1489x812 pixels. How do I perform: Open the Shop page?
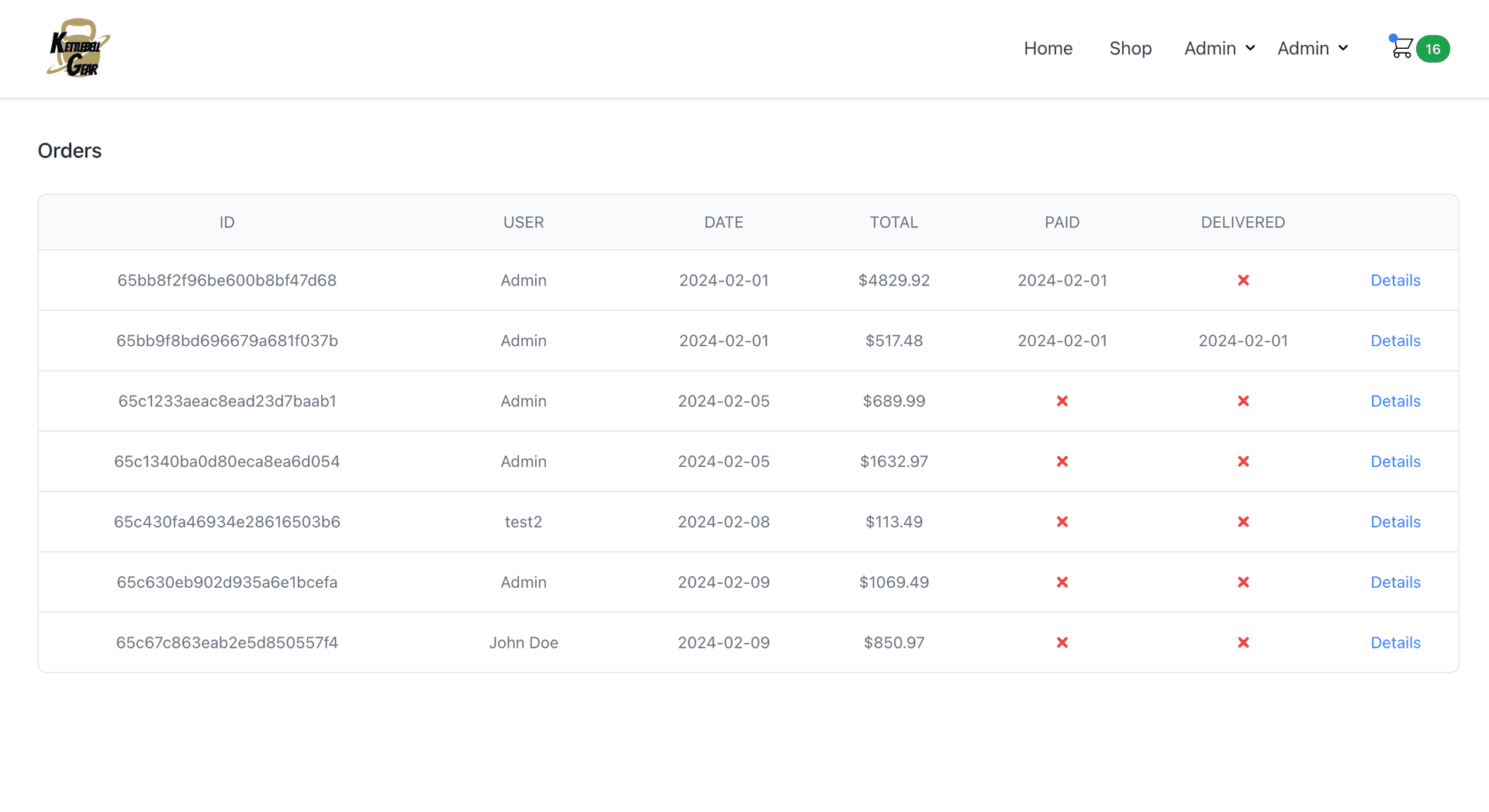click(x=1130, y=48)
